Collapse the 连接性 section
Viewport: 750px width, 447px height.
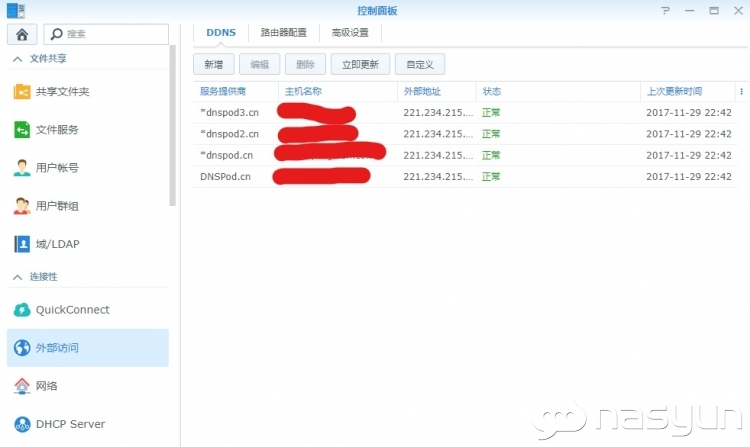(17, 277)
